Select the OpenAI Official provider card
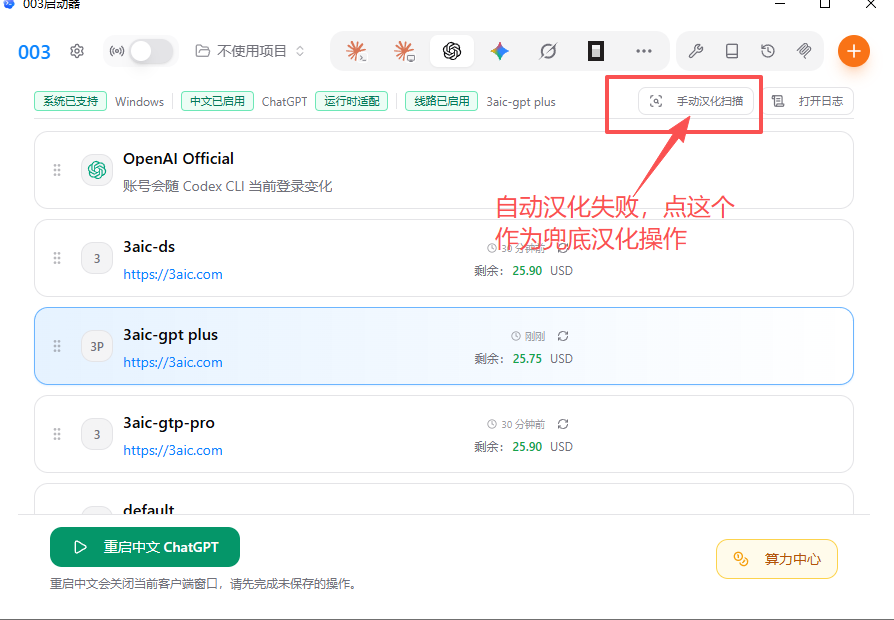Viewport: 894px width, 620px height. pyautogui.click(x=444, y=170)
